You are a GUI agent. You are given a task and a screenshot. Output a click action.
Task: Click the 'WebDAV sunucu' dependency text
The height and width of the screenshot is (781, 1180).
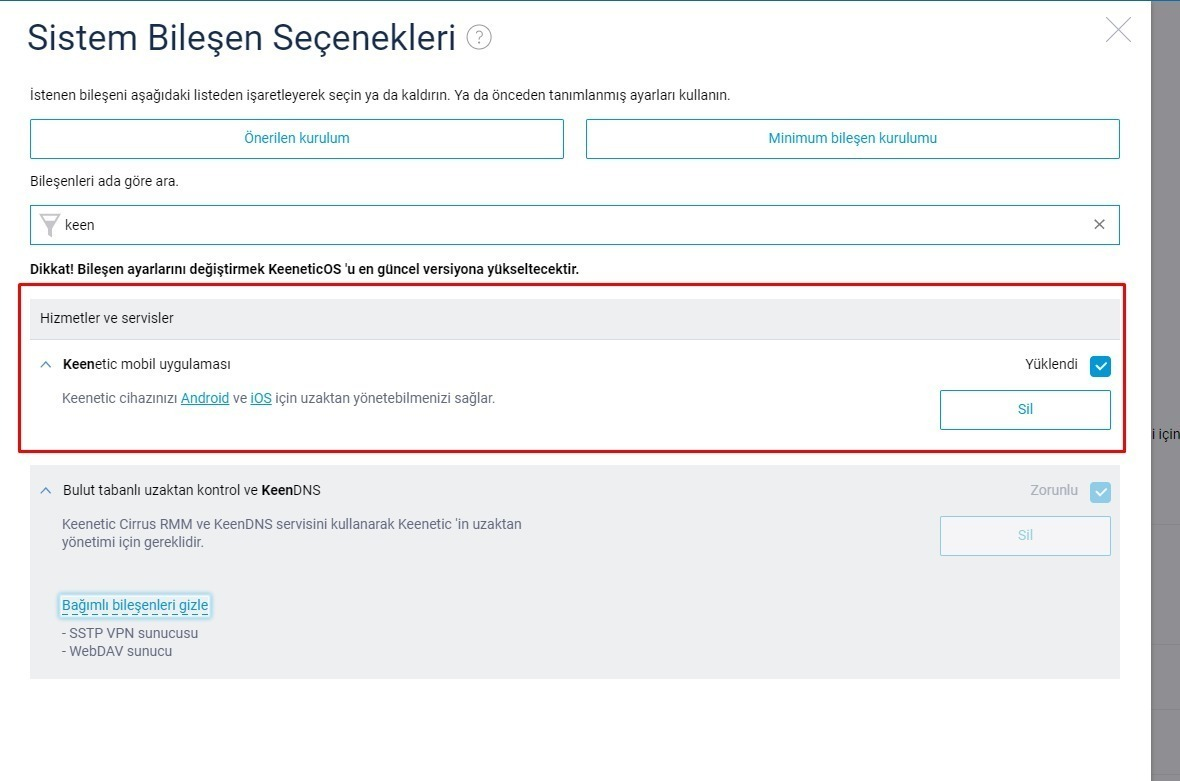click(117, 652)
